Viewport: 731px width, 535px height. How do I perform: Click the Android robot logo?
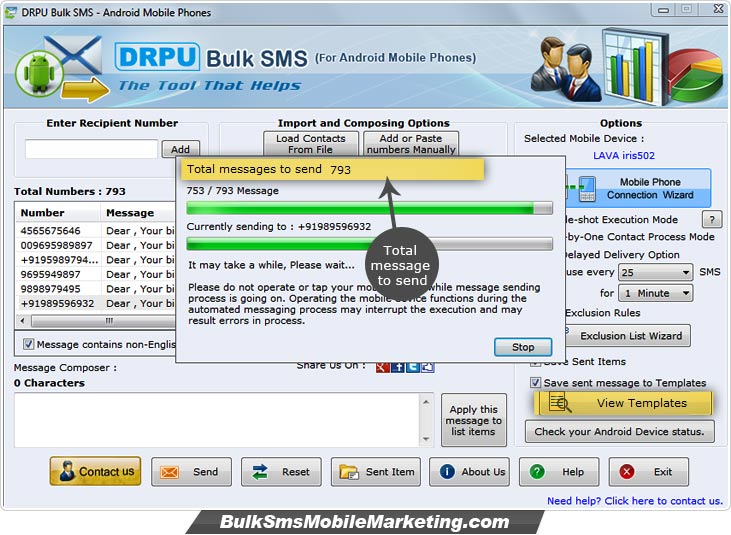tap(39, 73)
